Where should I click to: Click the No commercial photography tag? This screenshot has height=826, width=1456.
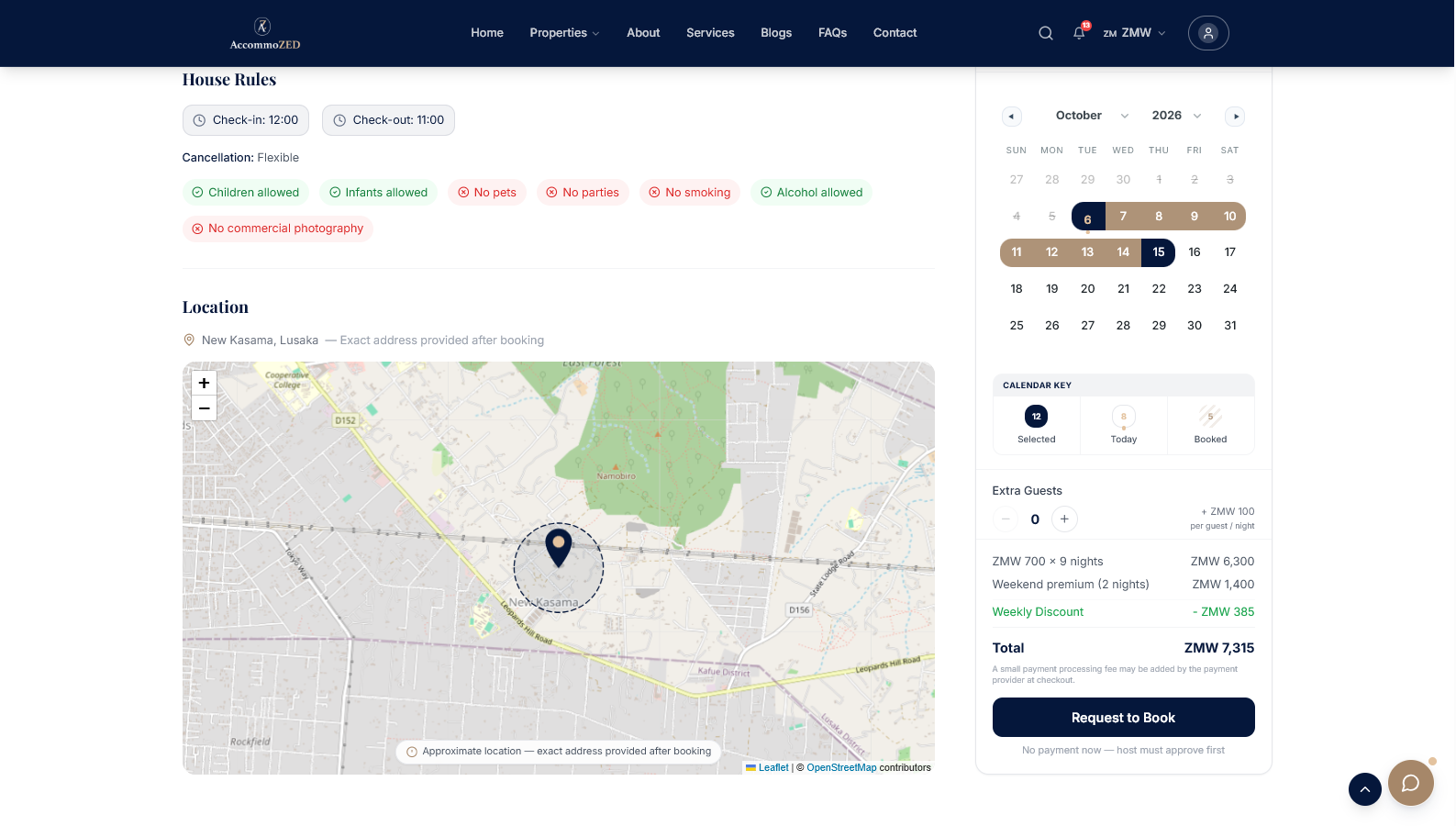point(277,229)
